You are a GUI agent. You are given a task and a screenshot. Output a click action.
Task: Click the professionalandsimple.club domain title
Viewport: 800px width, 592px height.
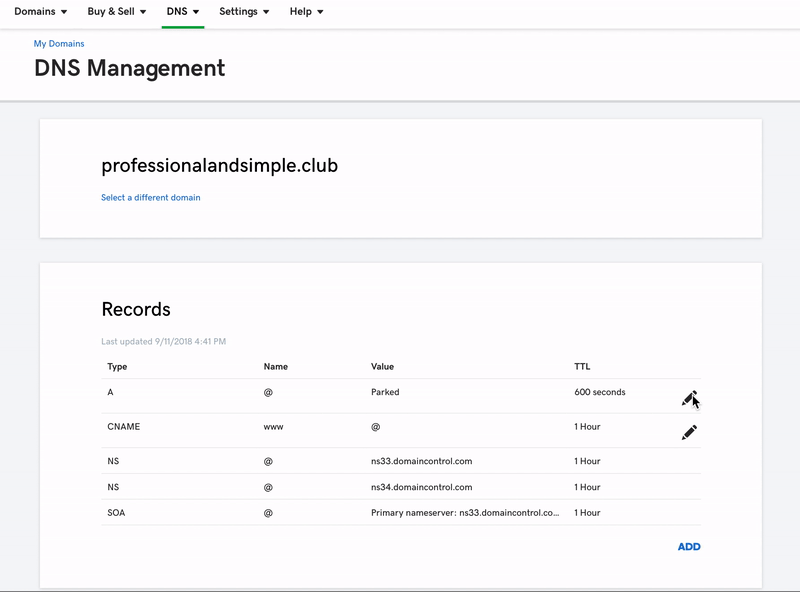tap(219, 166)
